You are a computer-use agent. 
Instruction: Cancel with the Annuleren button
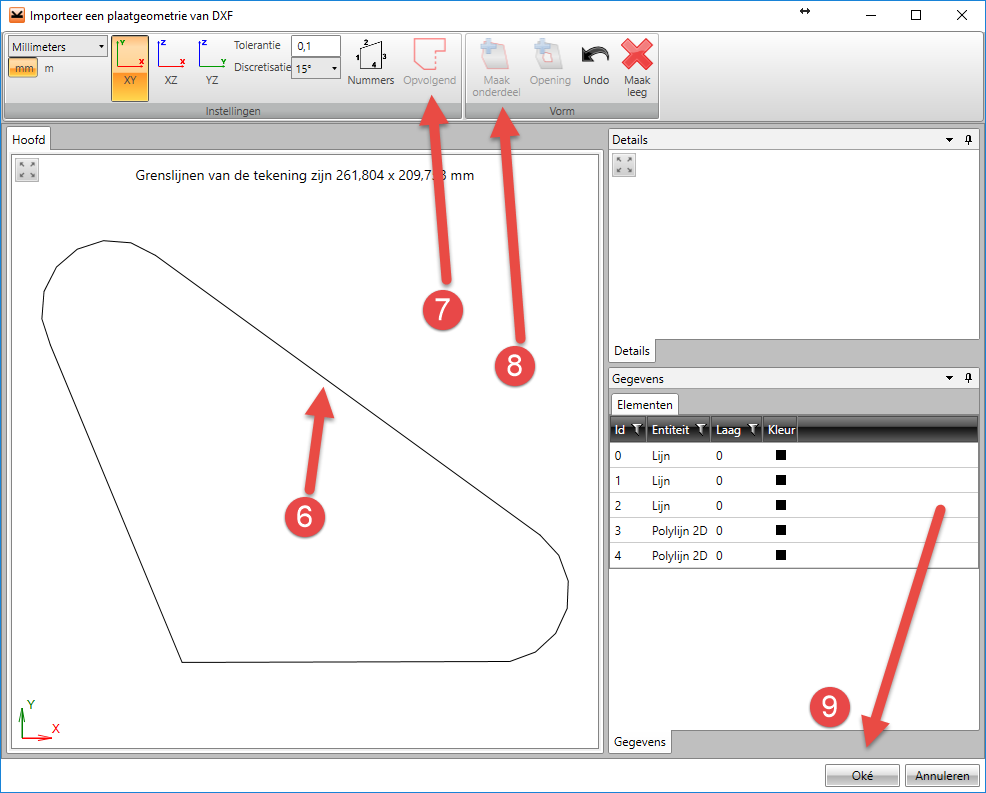(x=942, y=775)
